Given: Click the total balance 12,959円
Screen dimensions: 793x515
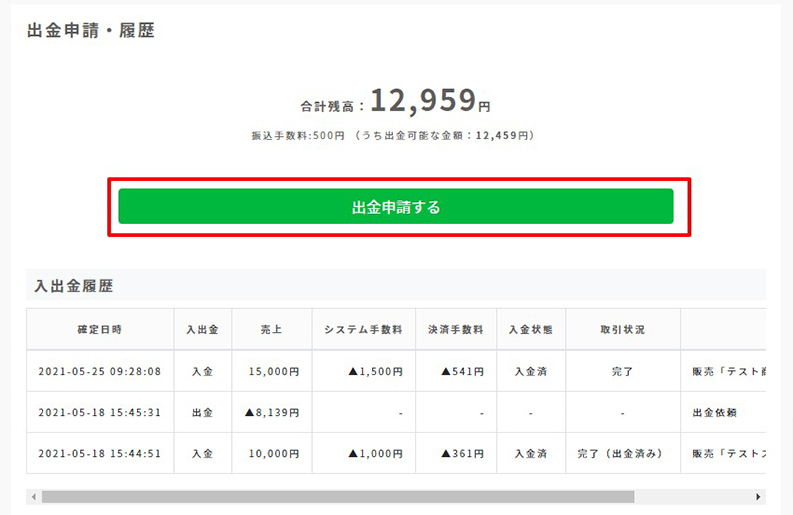Looking at the screenshot, I should click(430, 100).
